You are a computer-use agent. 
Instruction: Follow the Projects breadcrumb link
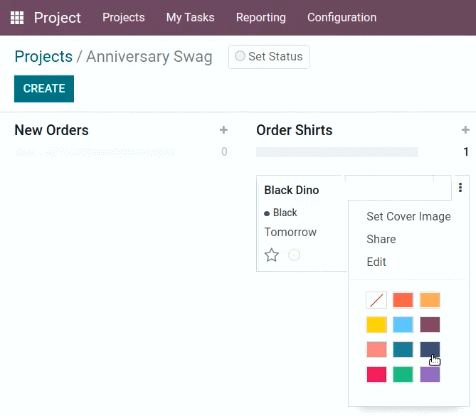(43, 57)
